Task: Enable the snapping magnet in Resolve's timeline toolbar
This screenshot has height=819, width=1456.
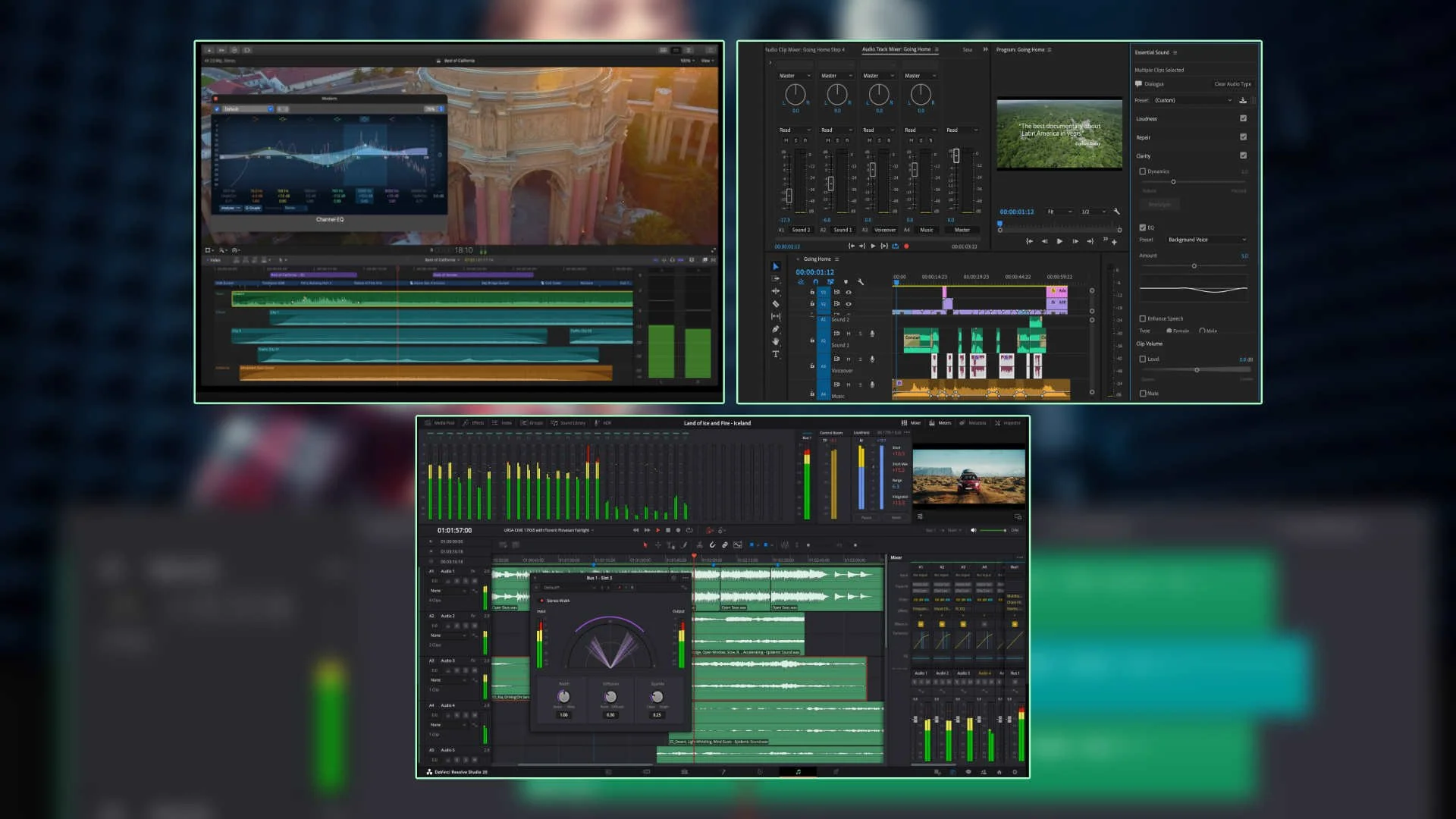Action: [x=711, y=546]
